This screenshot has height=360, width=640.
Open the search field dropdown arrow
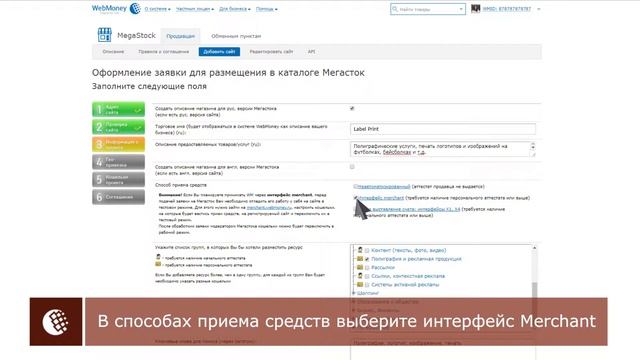[461, 9]
